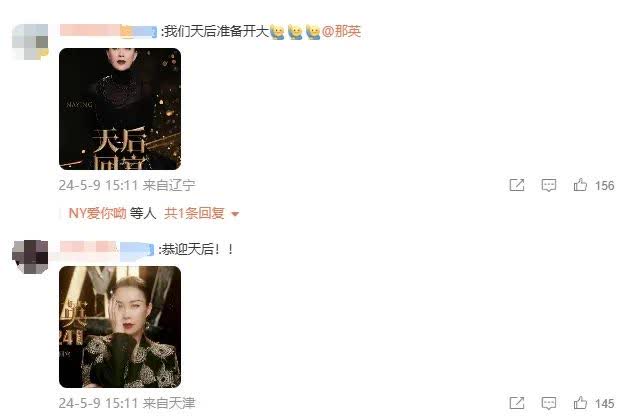Click the share icon on the Tianjin comment
The height and width of the screenshot is (416, 630).
[517, 403]
